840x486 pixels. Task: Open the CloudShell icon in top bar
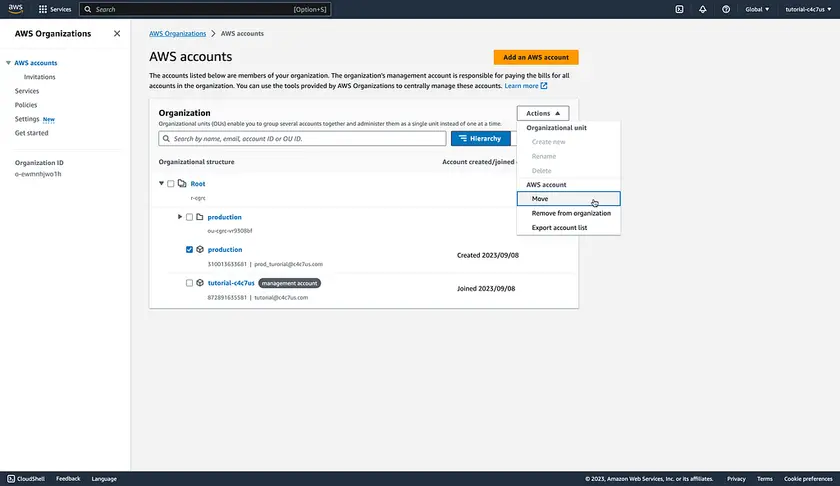(679, 9)
